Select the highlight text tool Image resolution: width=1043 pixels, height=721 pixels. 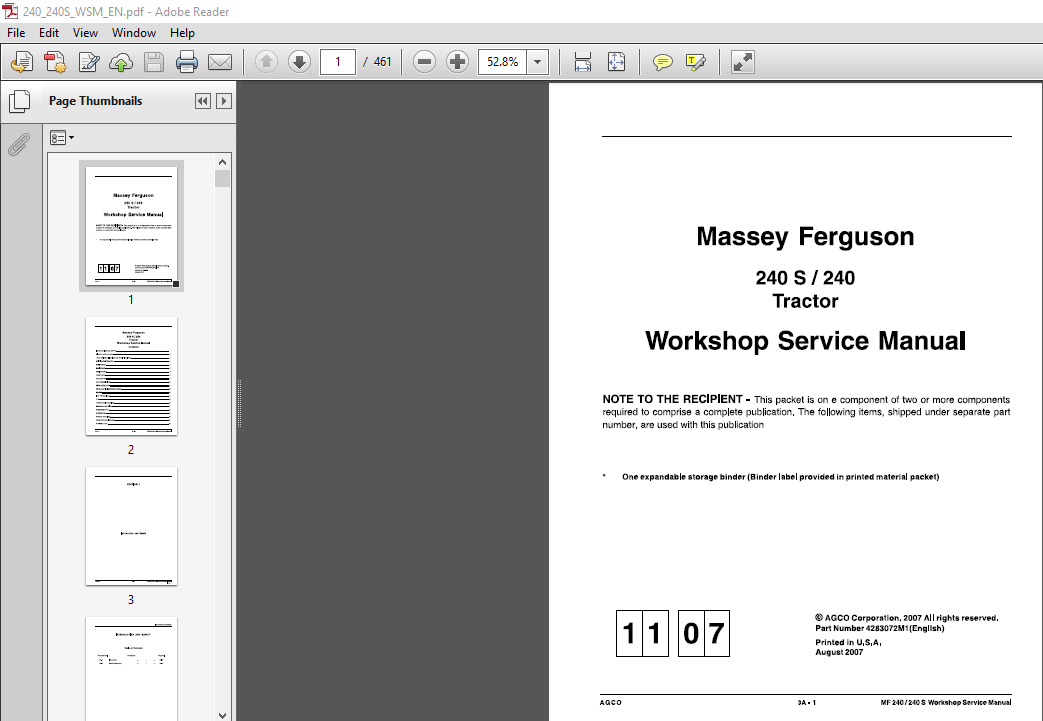click(x=695, y=62)
